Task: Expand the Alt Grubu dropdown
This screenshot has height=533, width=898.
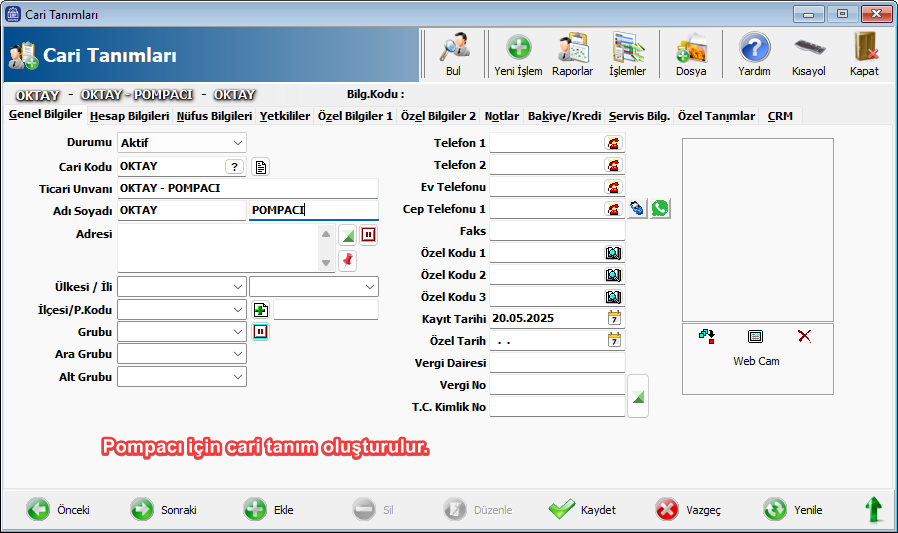Action: [x=238, y=377]
